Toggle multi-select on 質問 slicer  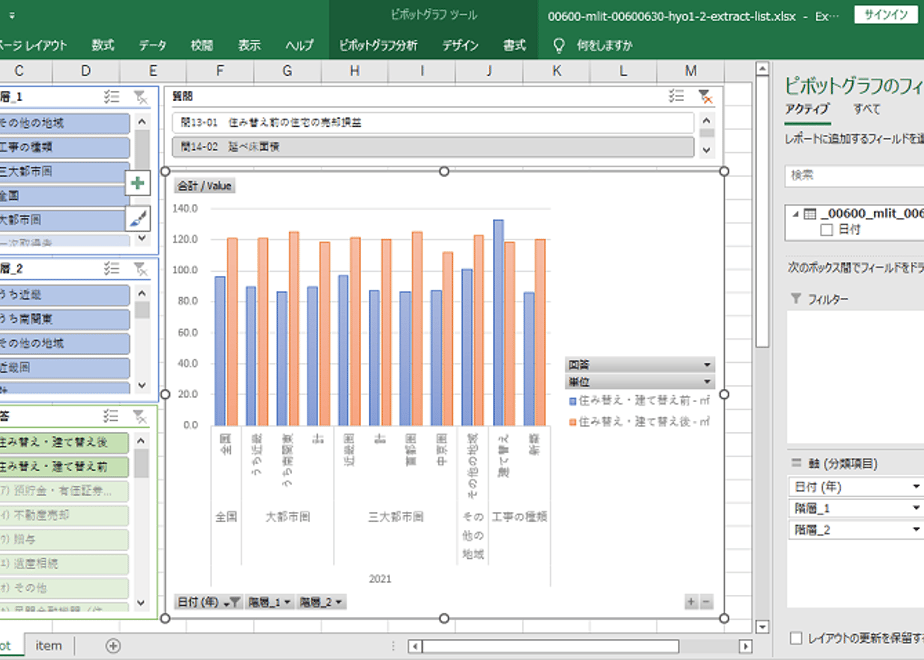pos(676,96)
